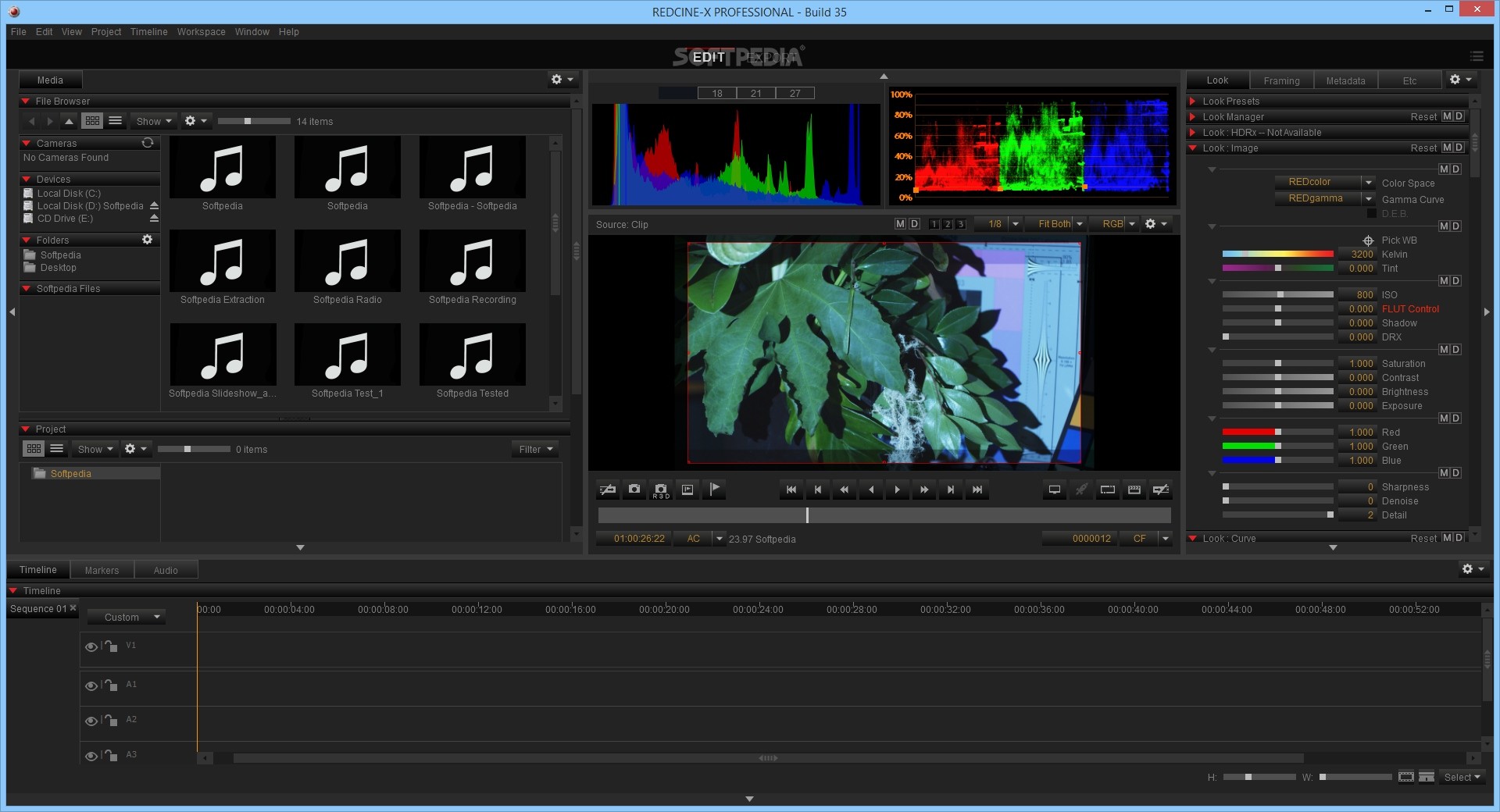Click the external monitor display icon
This screenshot has width=1500, height=812.
[x=1055, y=490]
